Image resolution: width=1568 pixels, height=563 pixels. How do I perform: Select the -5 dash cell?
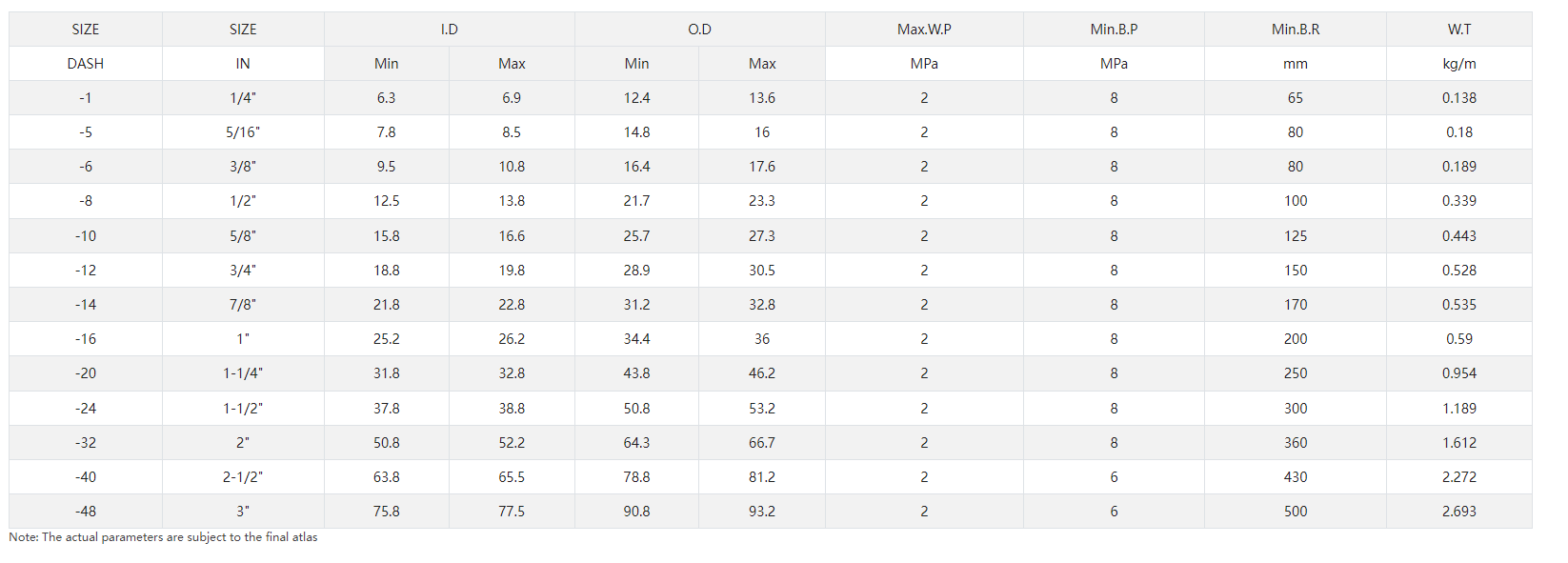click(86, 132)
